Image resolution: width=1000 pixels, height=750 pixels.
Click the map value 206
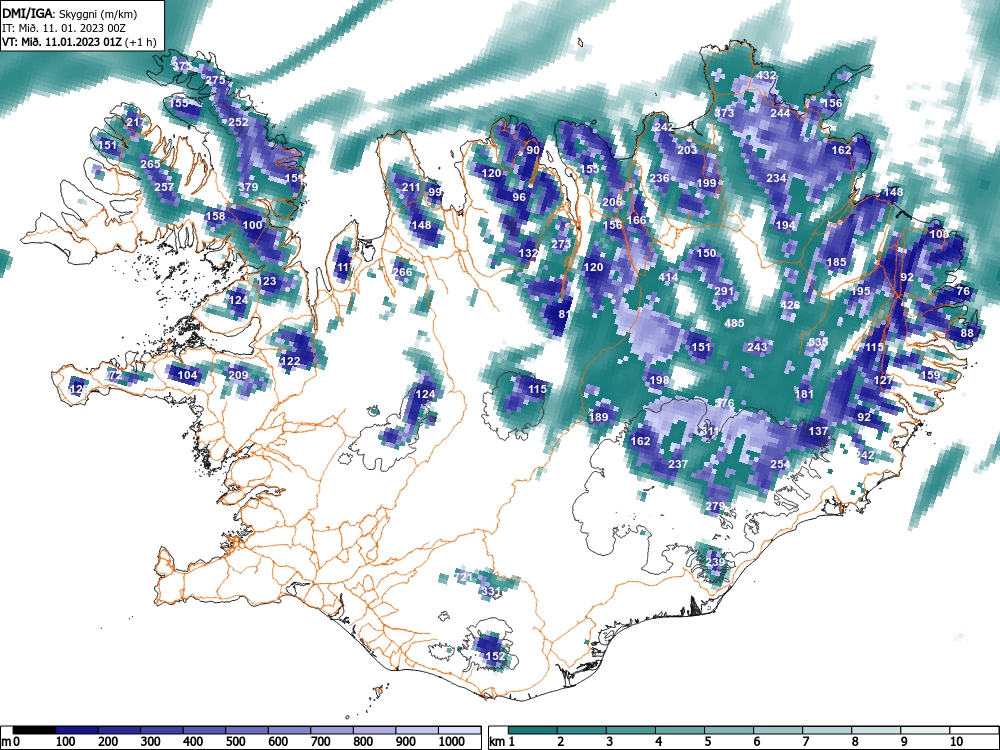(612, 202)
